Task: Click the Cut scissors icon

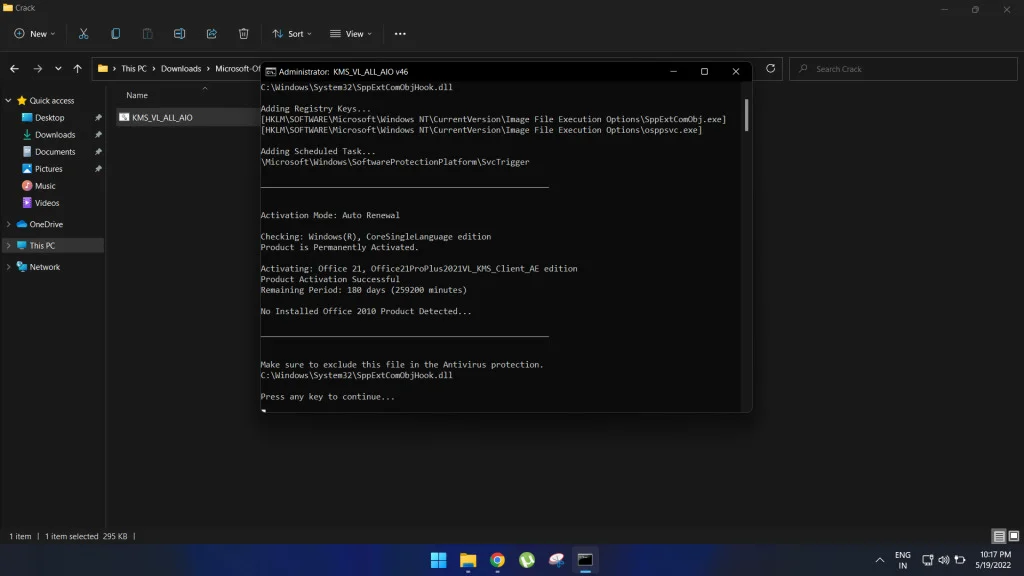Action: click(x=84, y=34)
